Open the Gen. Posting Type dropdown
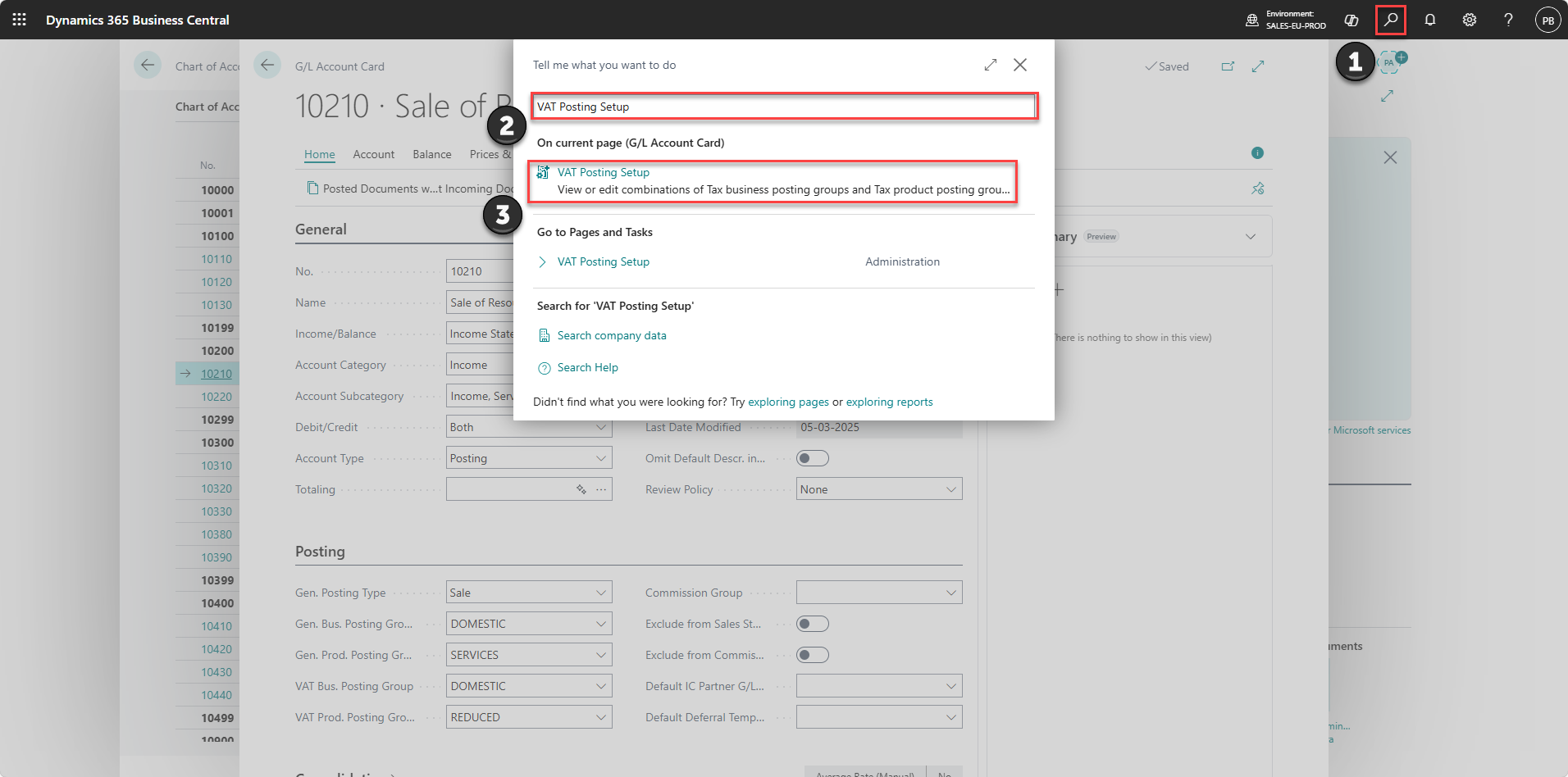Viewport: 1568px width, 777px height. [x=600, y=593]
